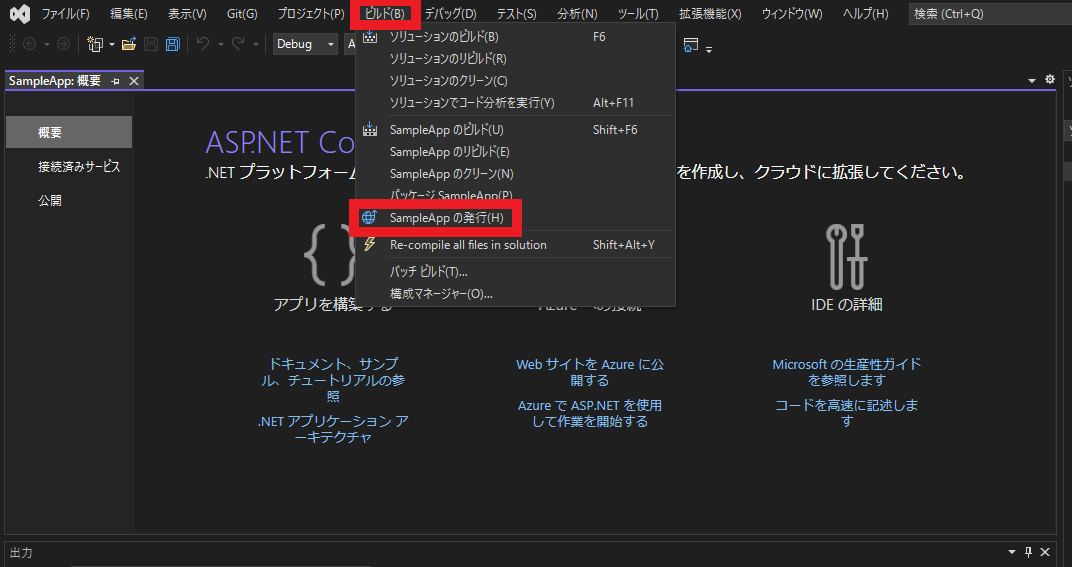This screenshot has width=1072, height=567.
Task: Close the 出力 output panel
Action: coord(1045,552)
